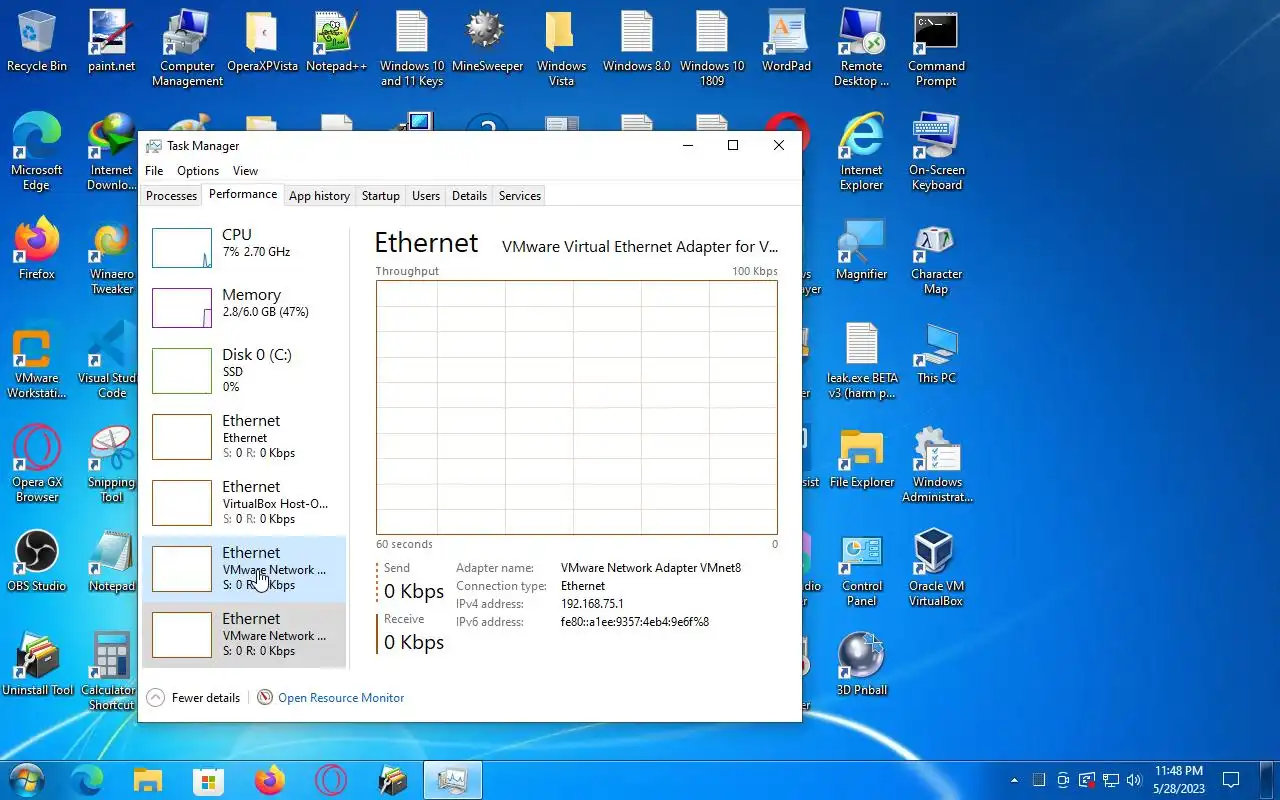Show hidden system tray icons

pos(1015,780)
